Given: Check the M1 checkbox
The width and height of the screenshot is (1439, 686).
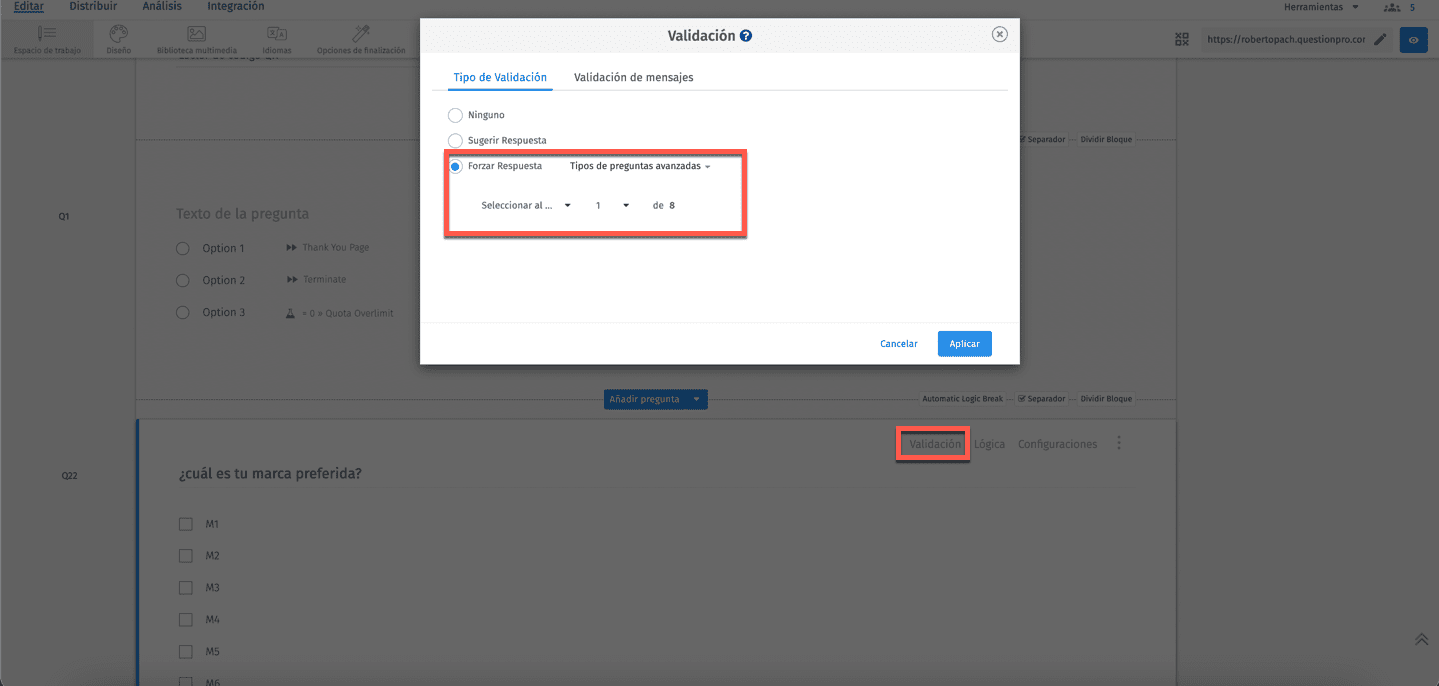Looking at the screenshot, I should [185, 524].
